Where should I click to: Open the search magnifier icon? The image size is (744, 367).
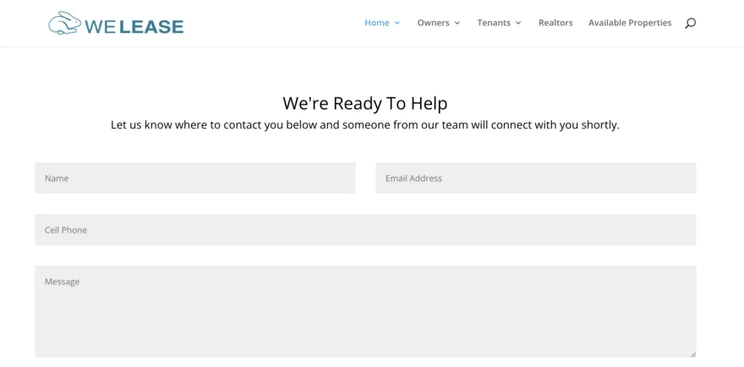point(690,23)
